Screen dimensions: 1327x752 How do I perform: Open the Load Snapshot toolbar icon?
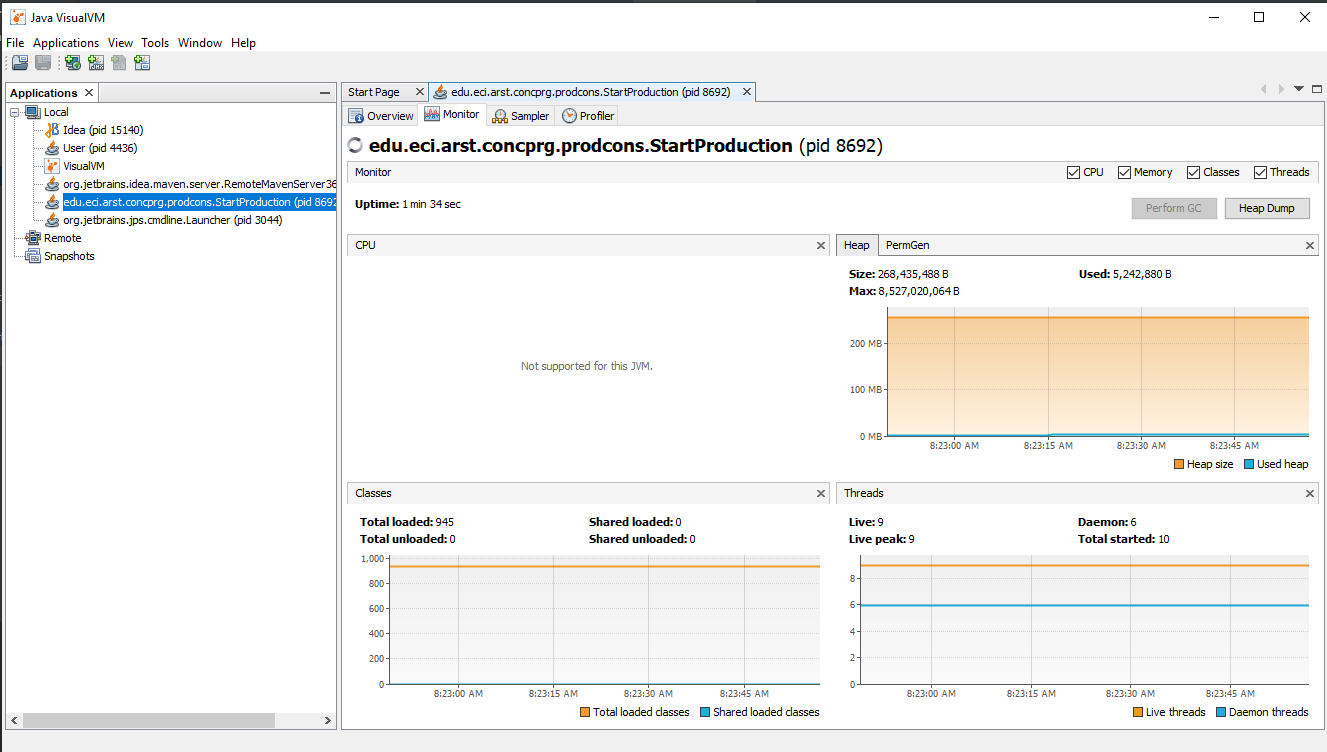[19, 63]
